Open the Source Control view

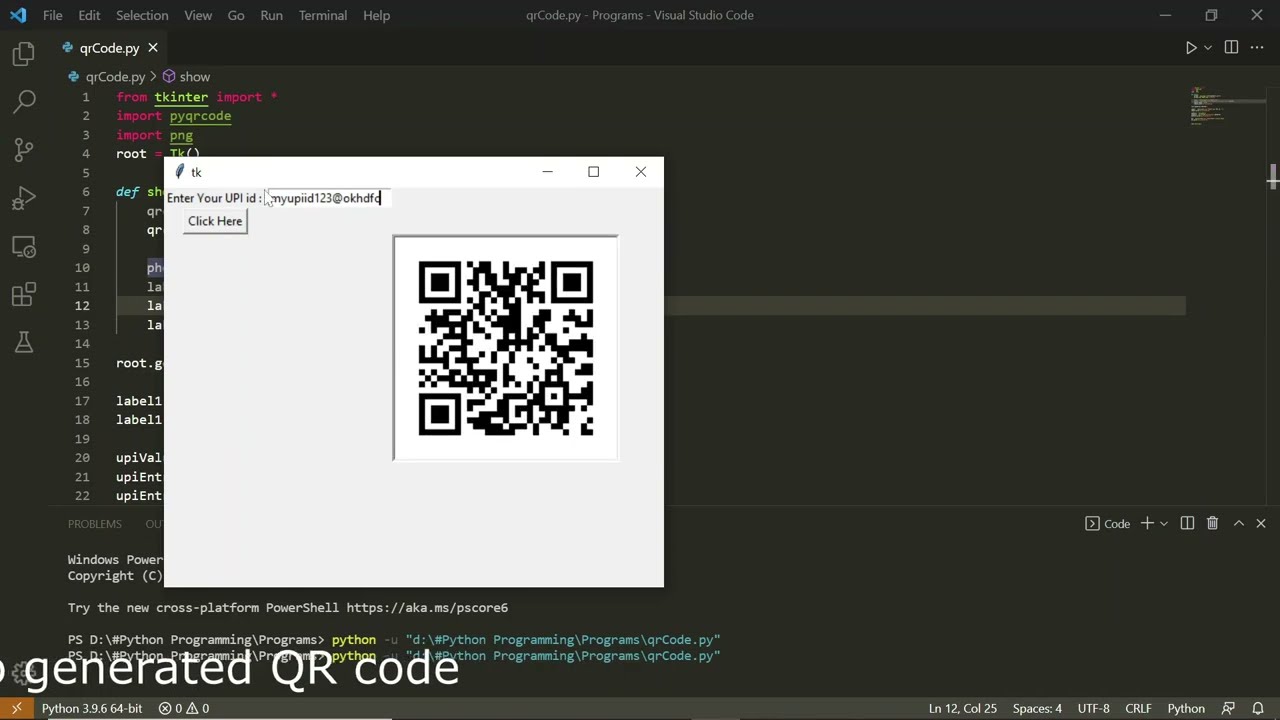point(24,150)
